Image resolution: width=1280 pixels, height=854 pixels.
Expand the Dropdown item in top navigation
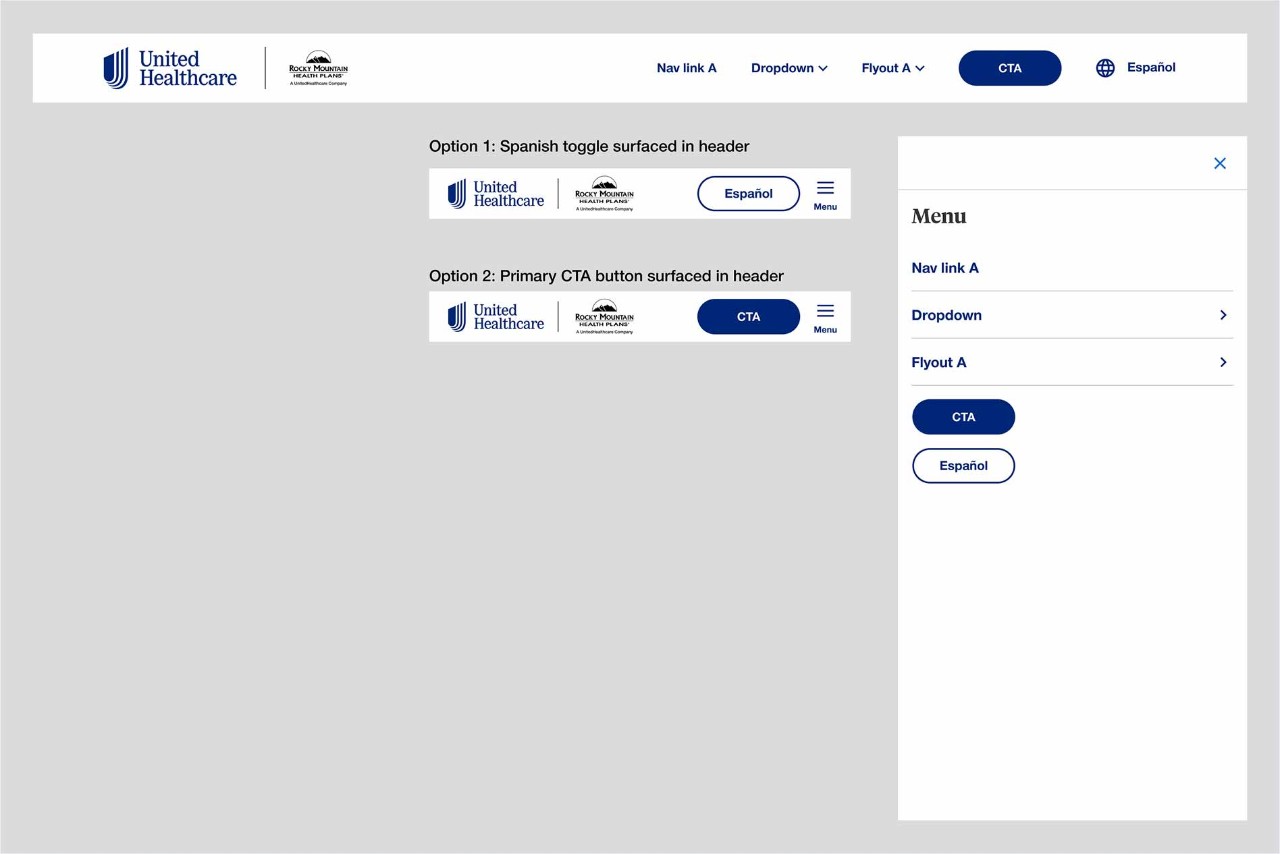[789, 68]
